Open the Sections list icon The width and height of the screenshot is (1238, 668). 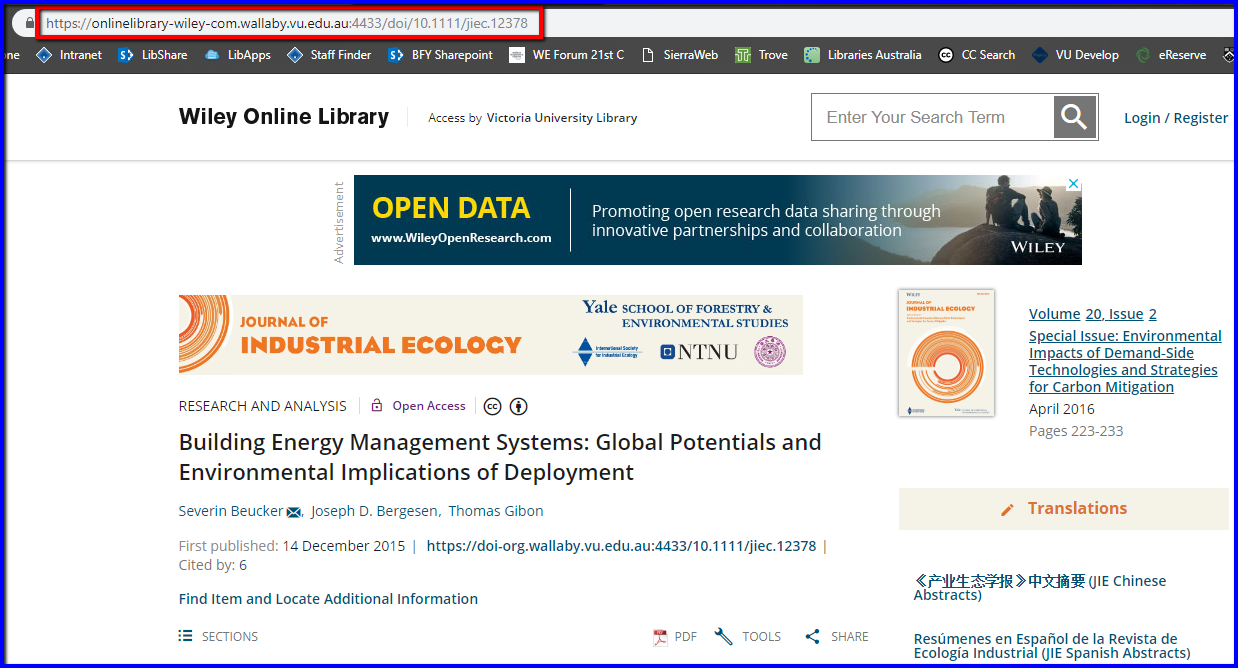[185, 635]
